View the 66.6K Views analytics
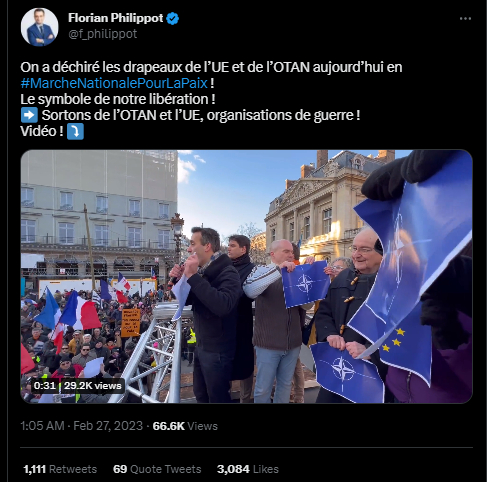Viewport: 487px width, 482px height. point(185,426)
